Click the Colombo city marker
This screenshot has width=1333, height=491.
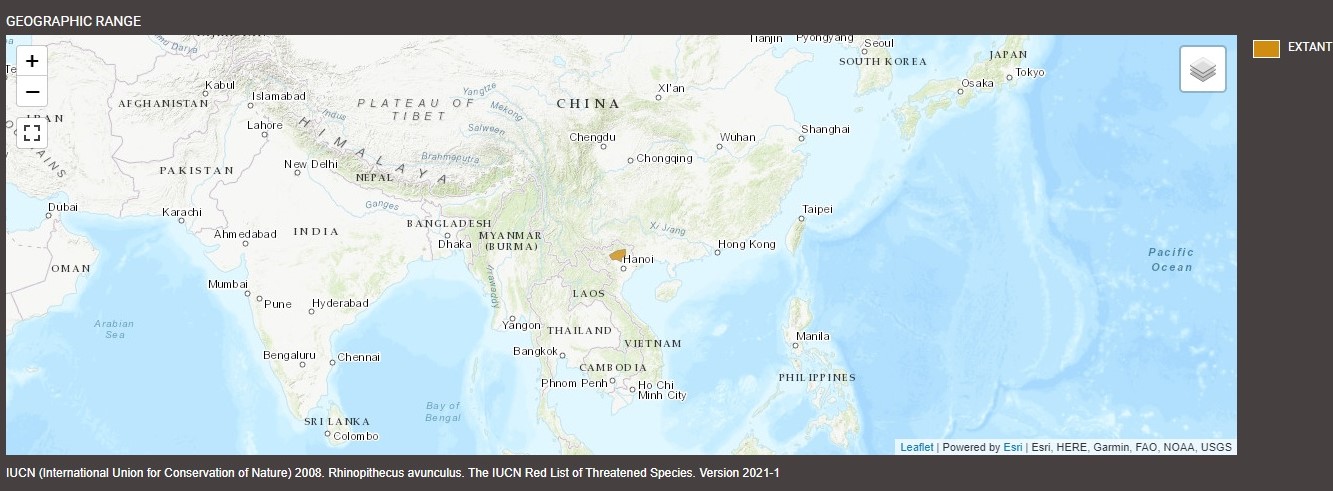327,434
